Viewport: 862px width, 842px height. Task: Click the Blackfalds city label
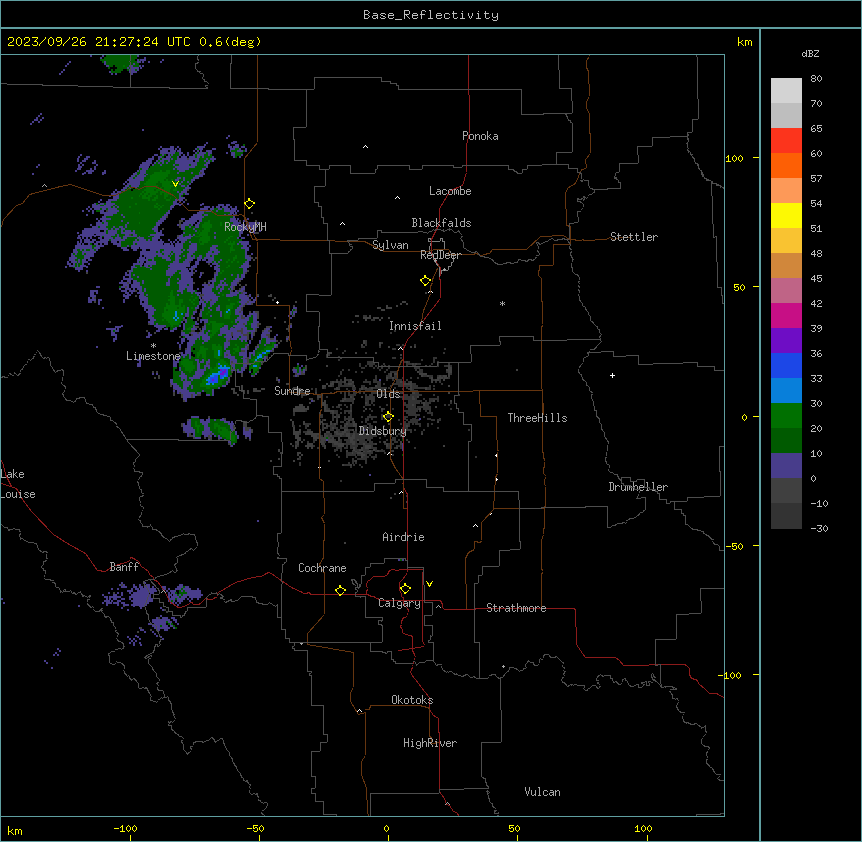(441, 223)
